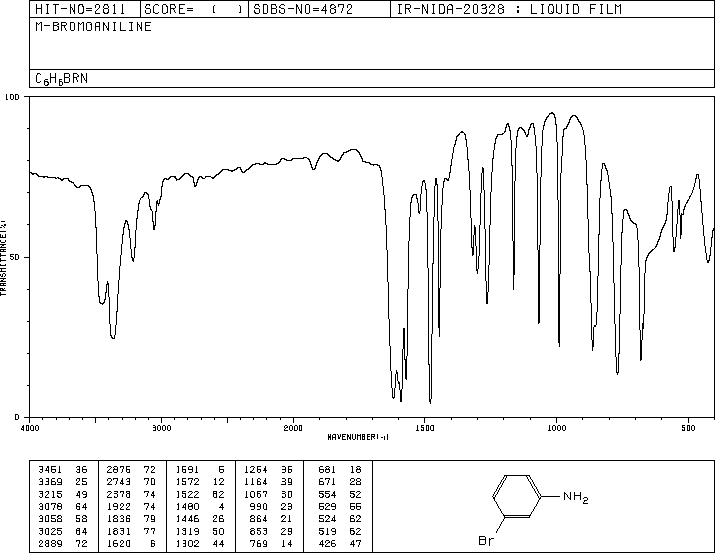
Task: Click the Br atom label on the structure
Action: pyautogui.click(x=486, y=541)
